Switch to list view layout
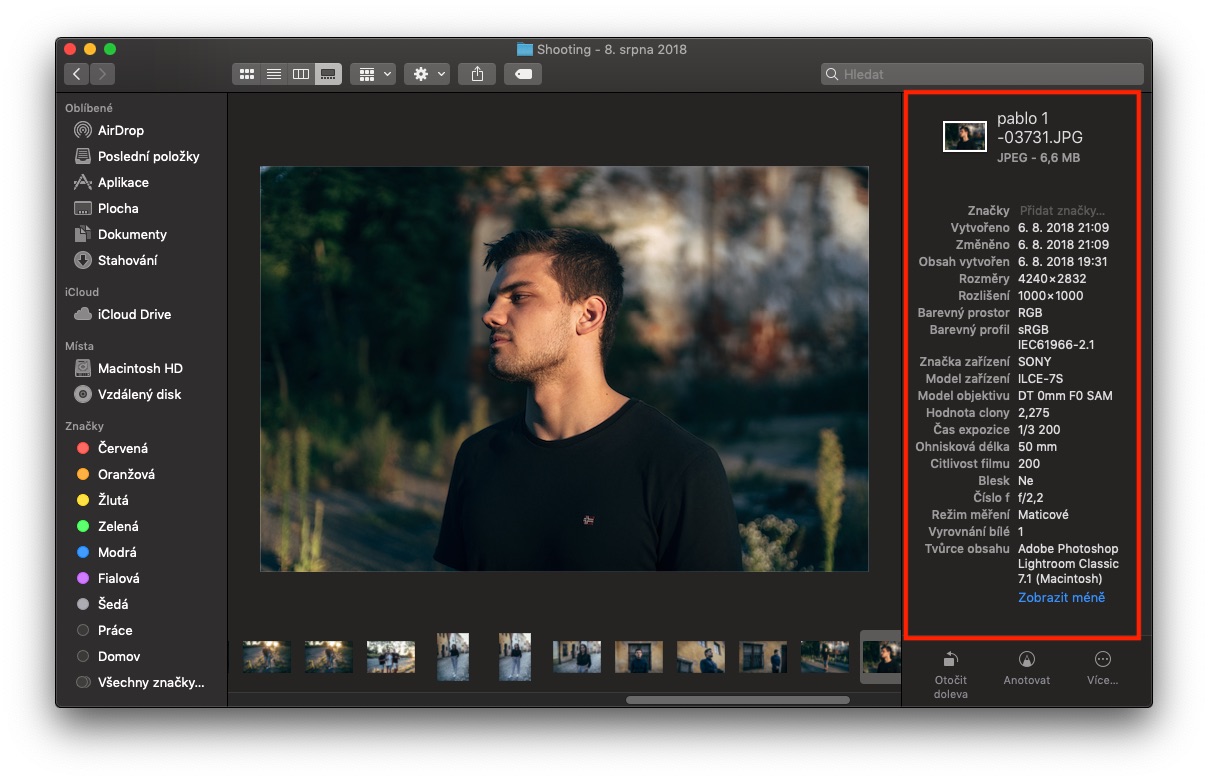Screen dimensions: 1208x781 pyautogui.click(x=273, y=74)
